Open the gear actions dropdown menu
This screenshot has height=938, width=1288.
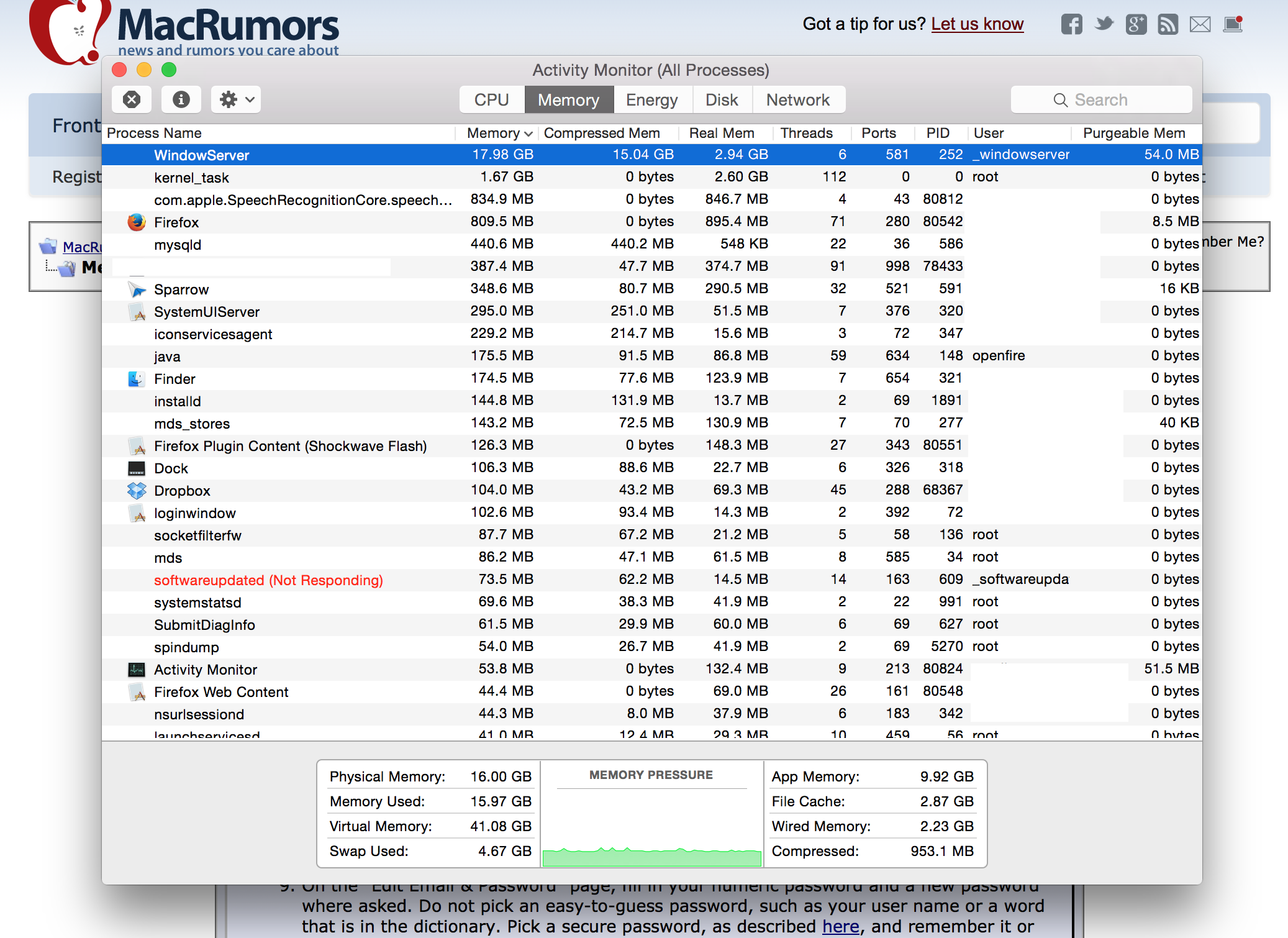pyautogui.click(x=236, y=99)
